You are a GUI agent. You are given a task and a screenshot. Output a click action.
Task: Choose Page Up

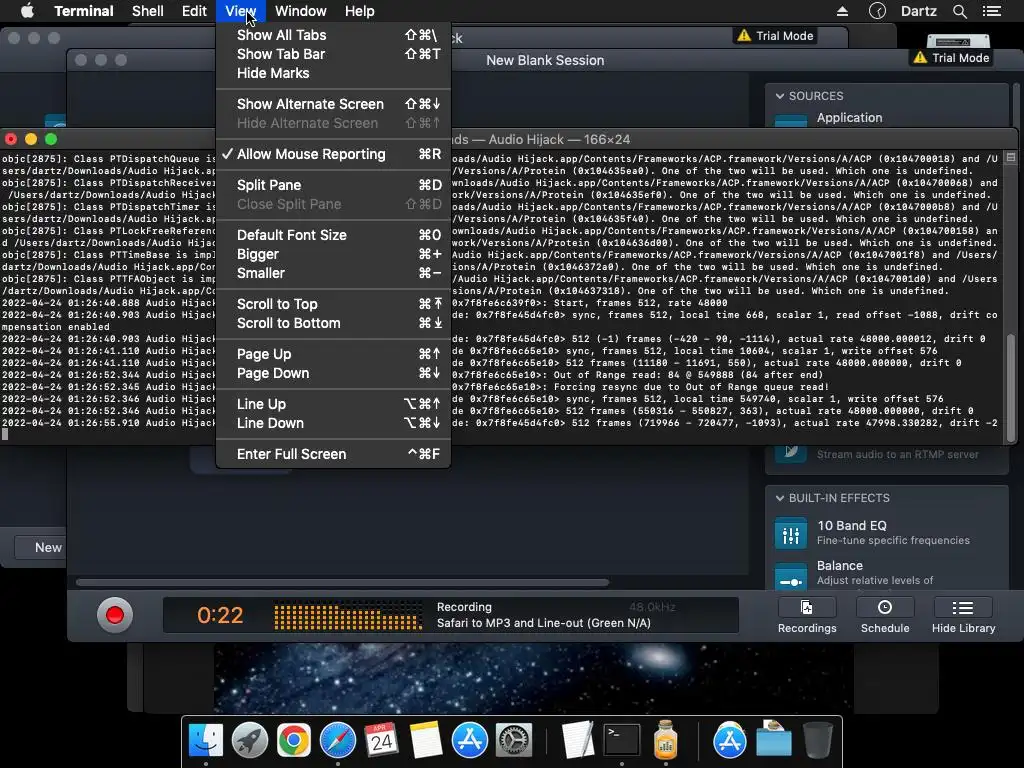point(333,354)
